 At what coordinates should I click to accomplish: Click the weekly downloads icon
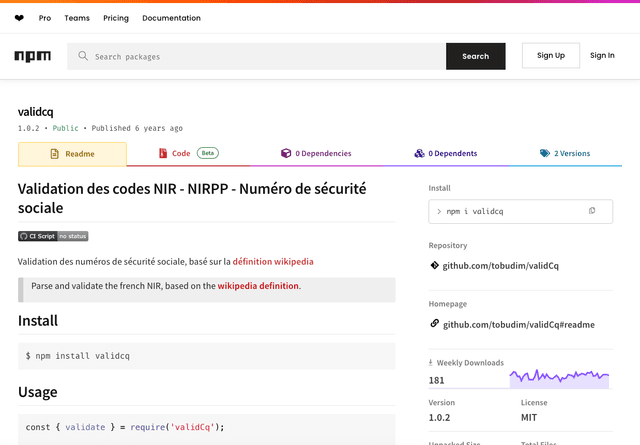pos(432,362)
